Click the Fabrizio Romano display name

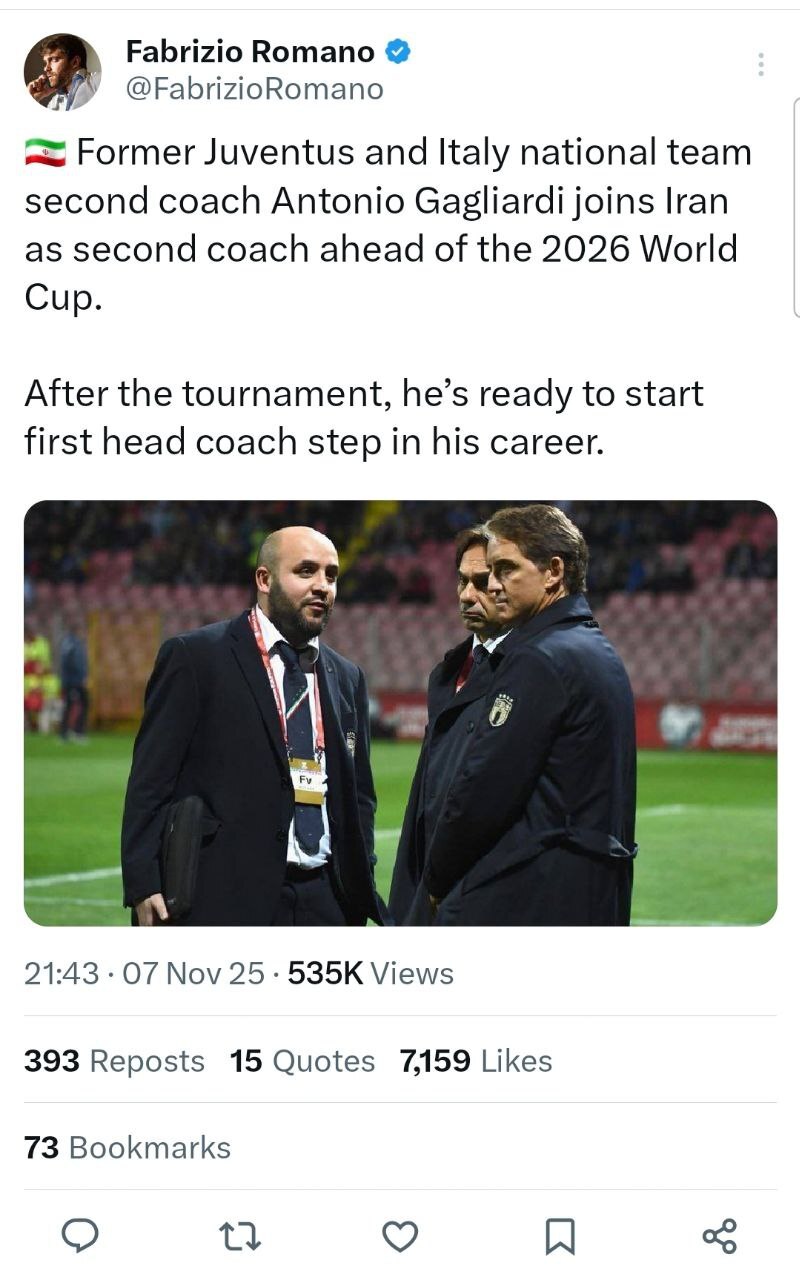250,52
